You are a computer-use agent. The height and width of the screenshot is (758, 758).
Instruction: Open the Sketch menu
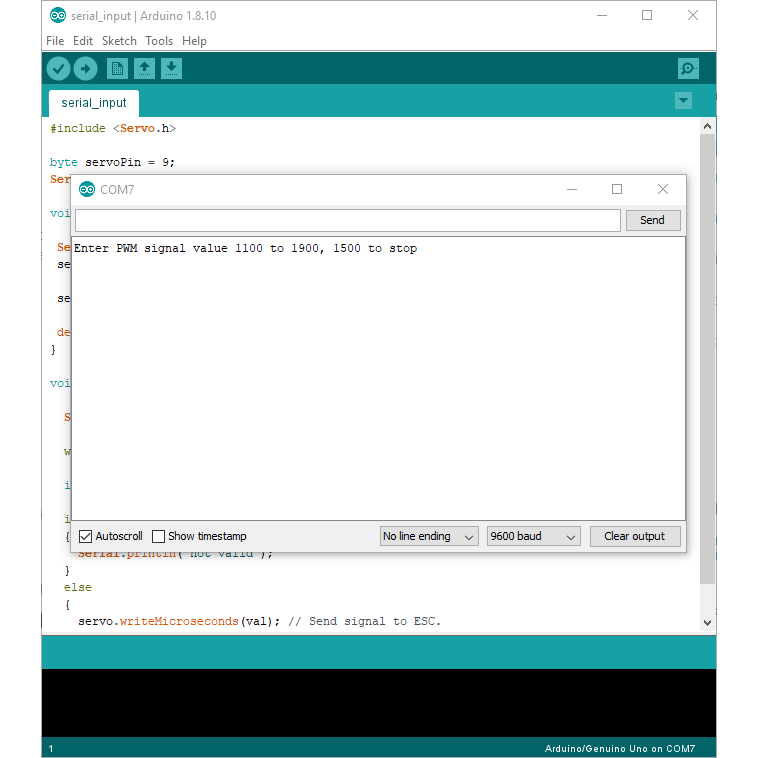point(119,41)
